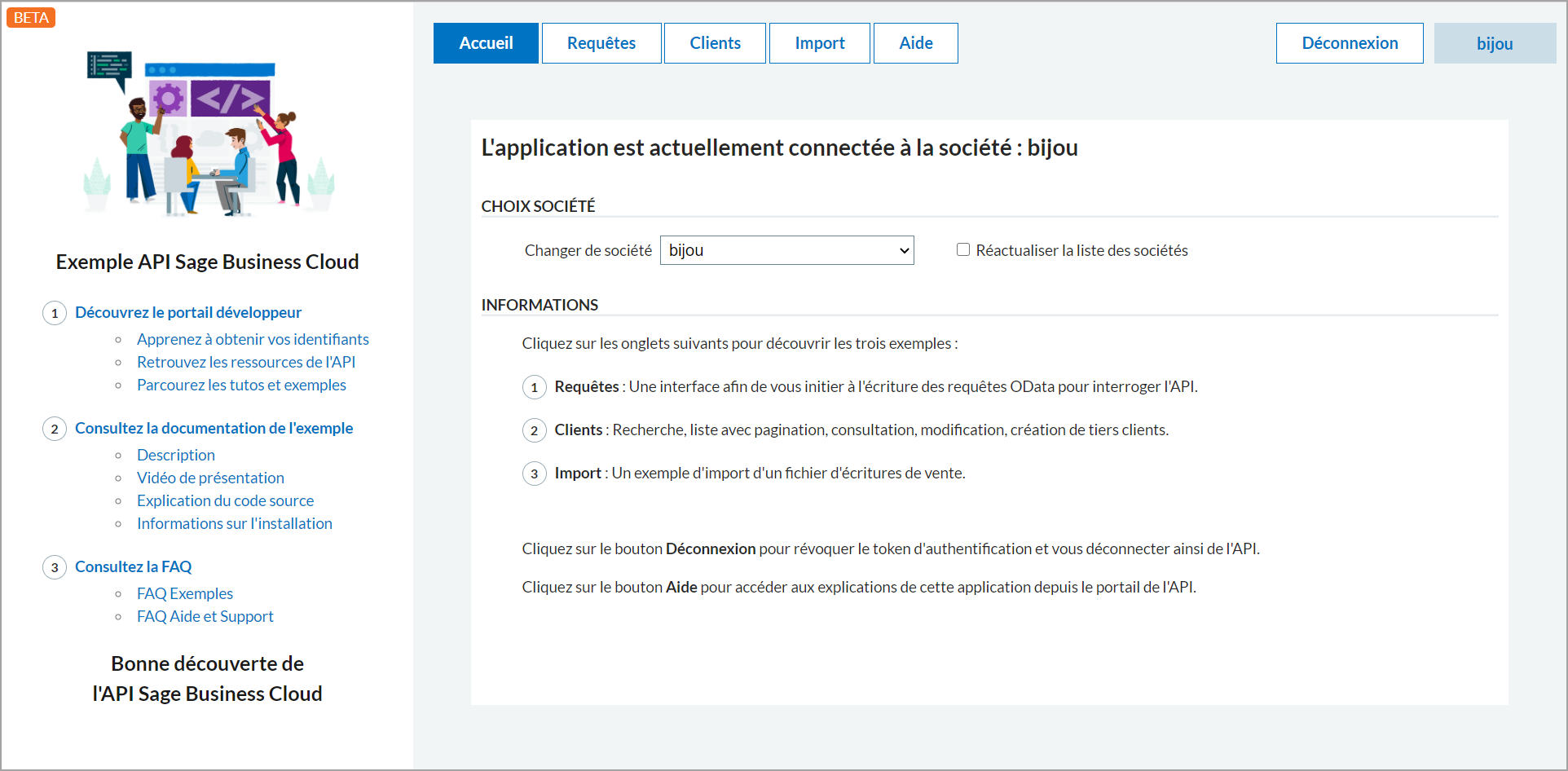Screen dimensions: 1568x771
Task: Click the bold 'Requêtes' word in information list
Action: (587, 386)
